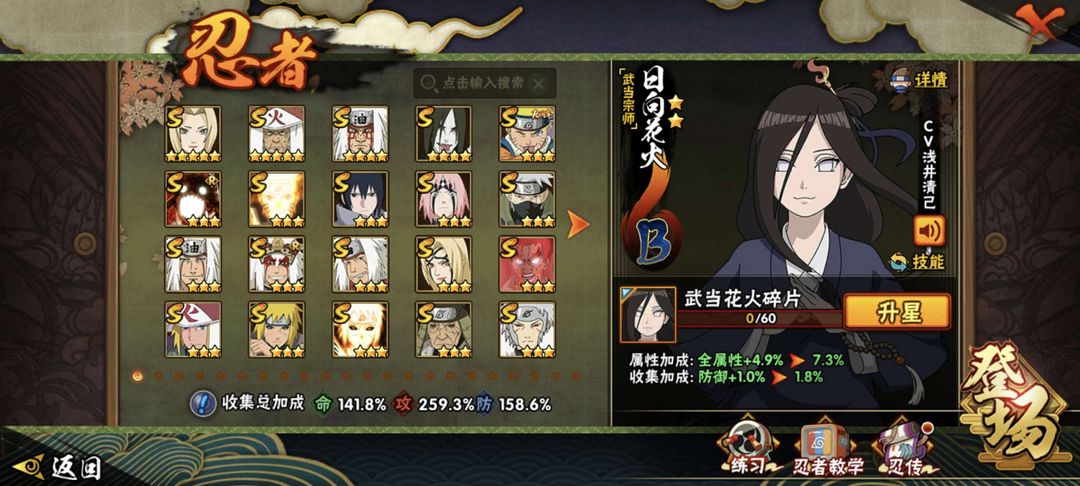Image resolution: width=1080 pixels, height=486 pixels.
Task: Select the Tsunade ninja in first slot
Action: (193, 134)
